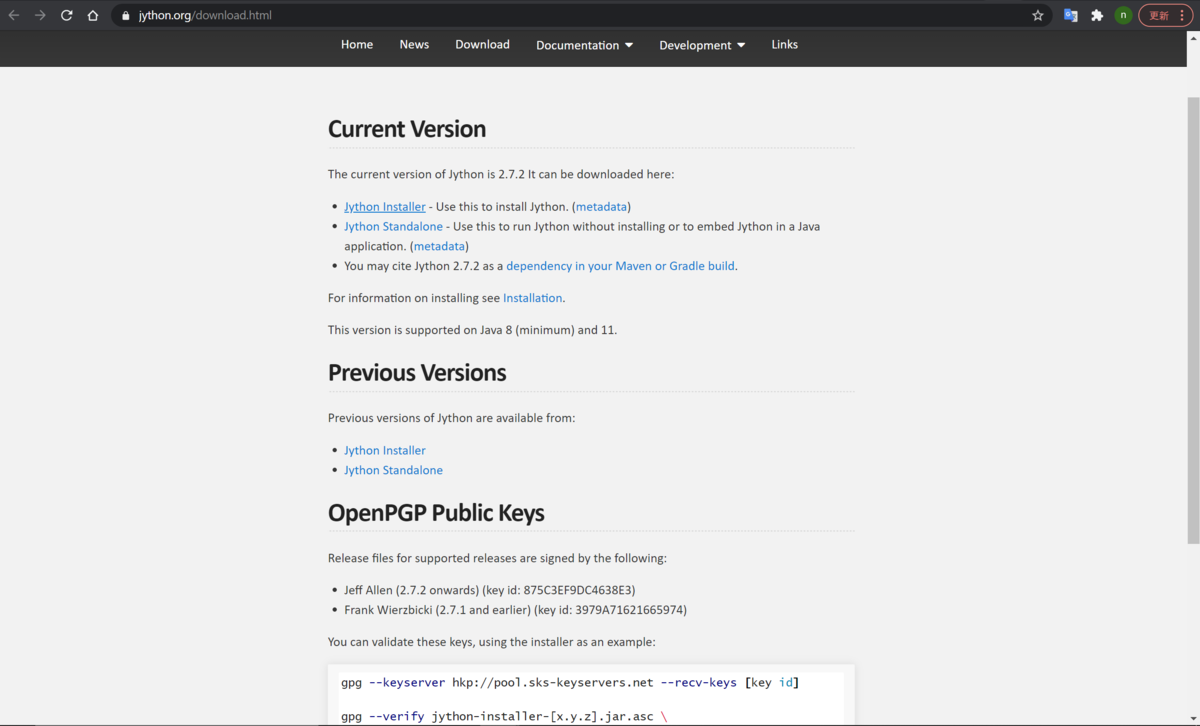This screenshot has width=1200, height=726.
Task: Click the 'Current Version' heading
Action: (x=407, y=129)
